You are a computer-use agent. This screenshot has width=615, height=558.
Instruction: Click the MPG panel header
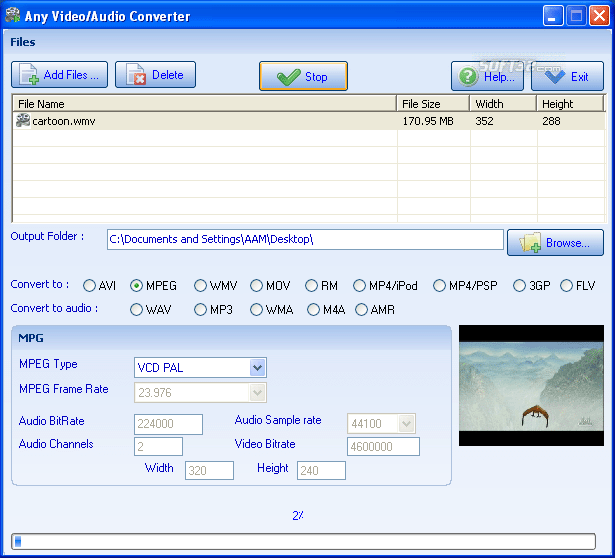point(231,338)
